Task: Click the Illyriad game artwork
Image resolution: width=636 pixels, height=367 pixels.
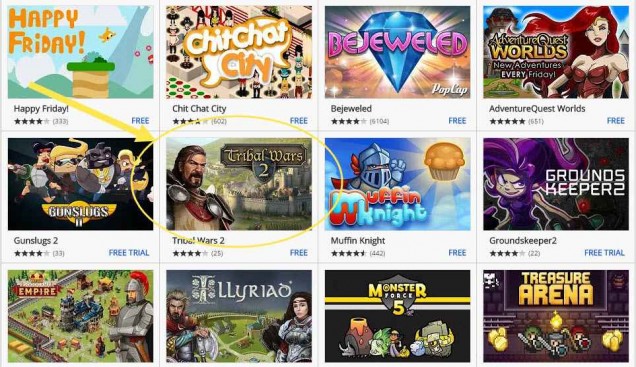Action: pyautogui.click(x=239, y=316)
